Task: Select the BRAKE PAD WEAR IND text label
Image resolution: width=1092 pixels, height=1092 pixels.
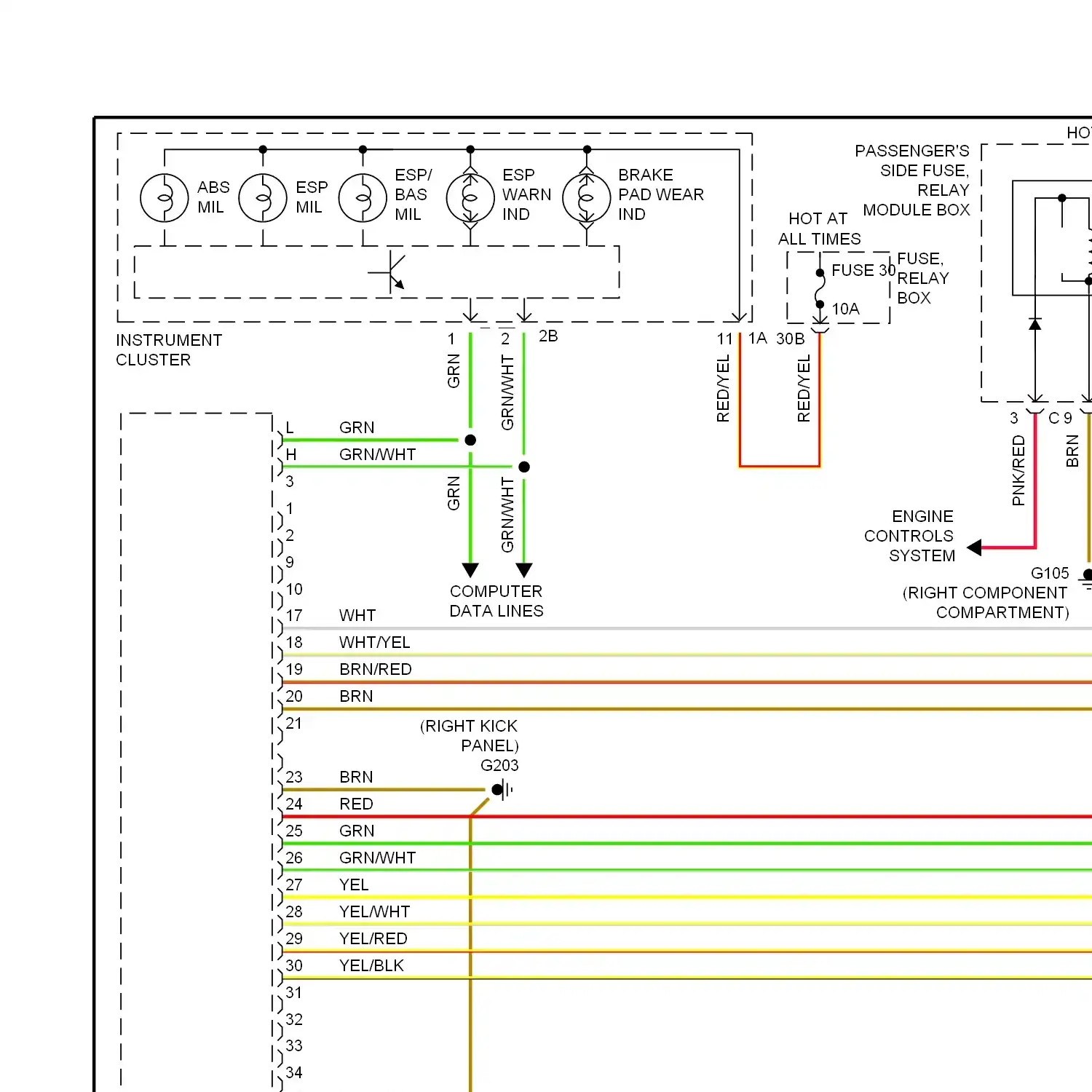Action: (661, 195)
